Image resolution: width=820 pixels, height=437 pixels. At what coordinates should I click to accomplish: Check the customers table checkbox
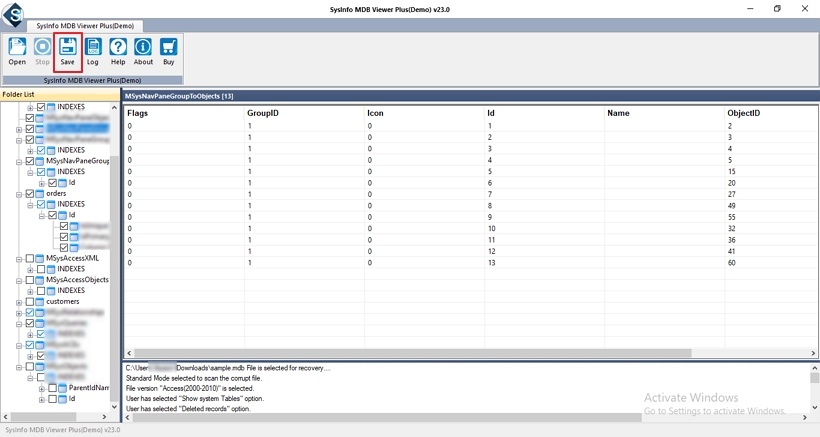click(x=30, y=302)
